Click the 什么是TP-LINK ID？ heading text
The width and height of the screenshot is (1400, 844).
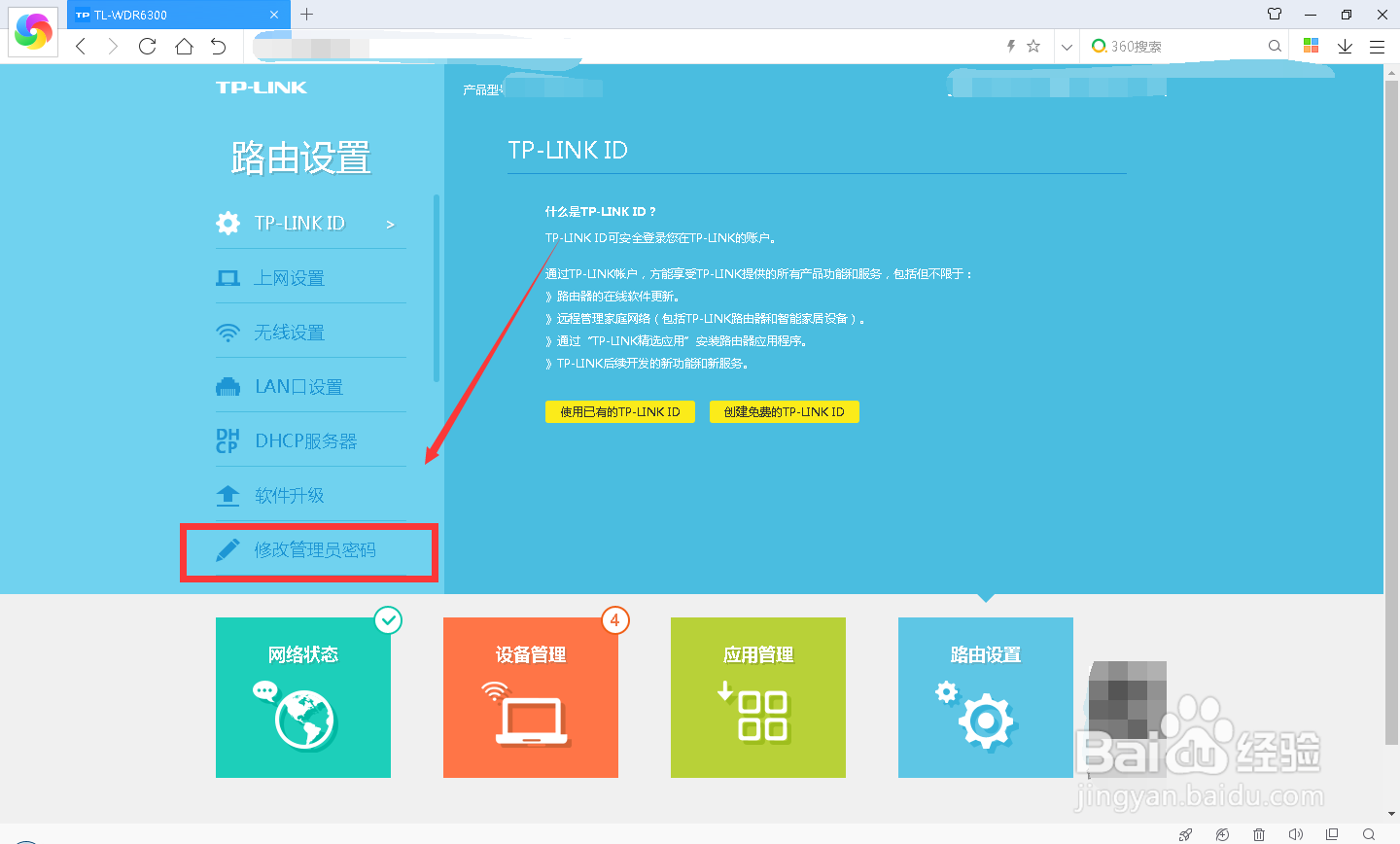[601, 211]
